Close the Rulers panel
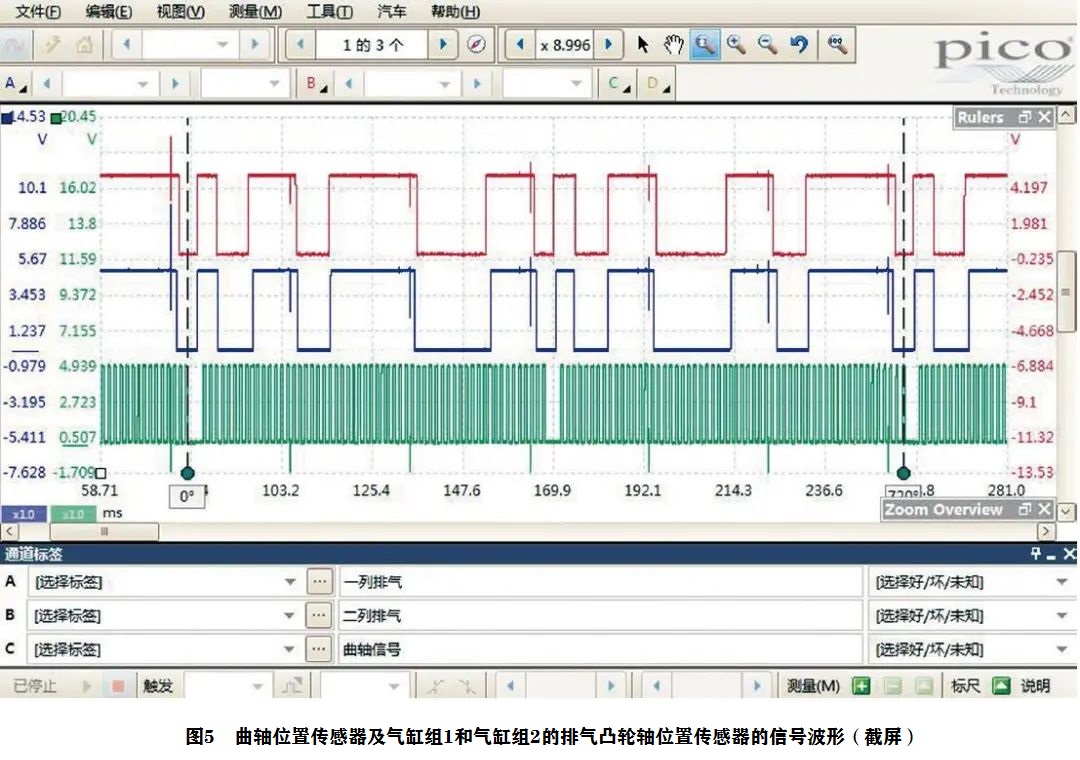This screenshot has width=1080, height=760. (1044, 117)
